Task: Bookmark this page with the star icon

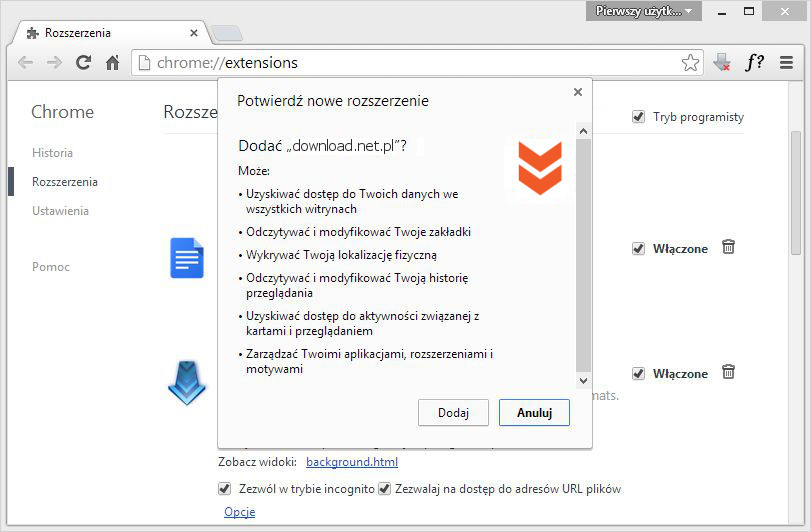Action: coord(690,63)
